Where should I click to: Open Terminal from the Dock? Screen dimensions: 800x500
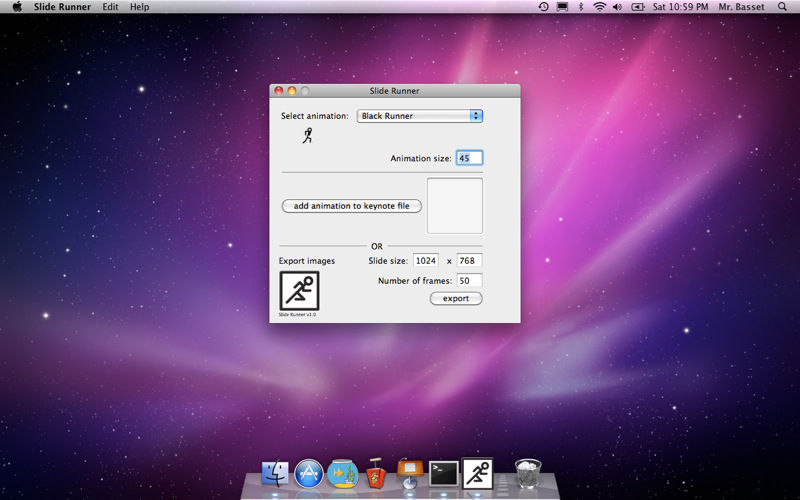point(443,473)
